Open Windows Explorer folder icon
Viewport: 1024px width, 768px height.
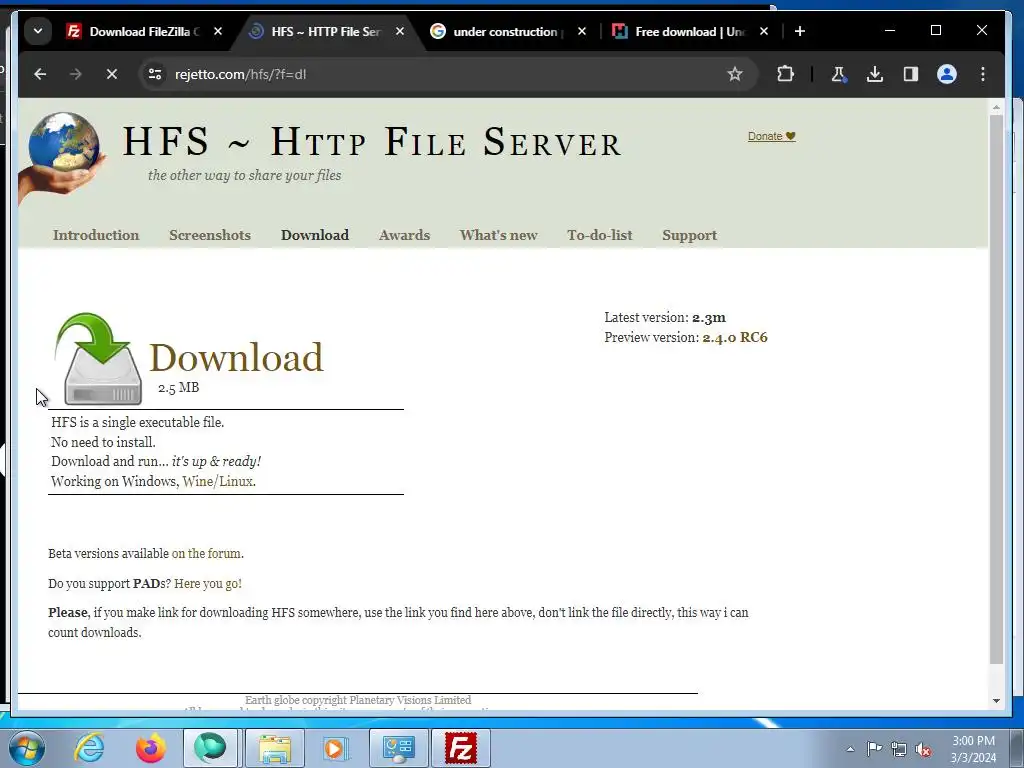click(x=275, y=748)
